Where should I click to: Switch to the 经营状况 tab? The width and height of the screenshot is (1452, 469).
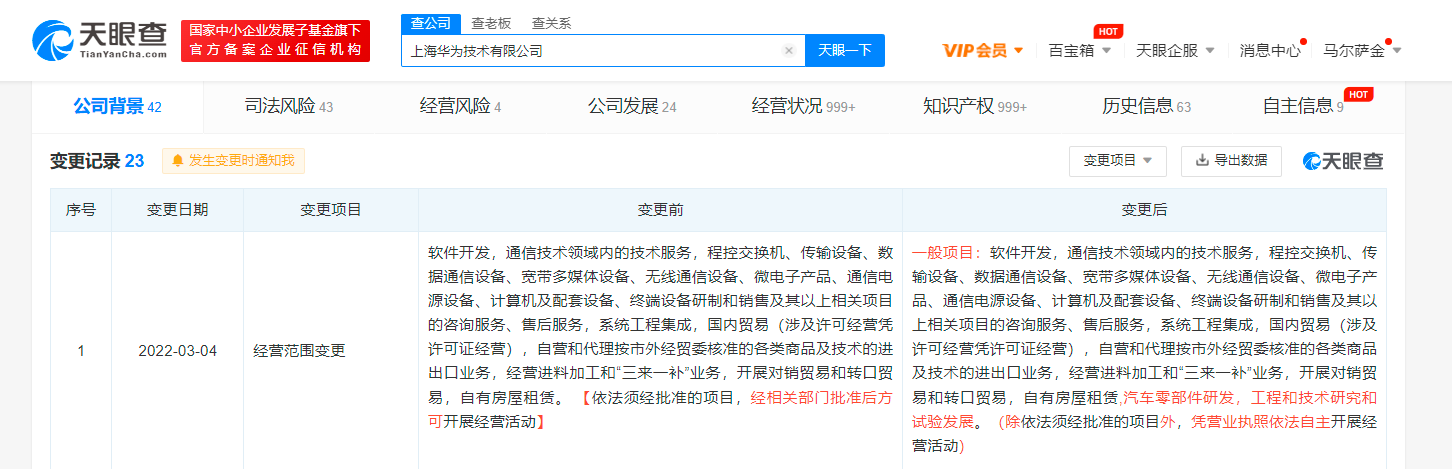pyautogui.click(x=803, y=106)
